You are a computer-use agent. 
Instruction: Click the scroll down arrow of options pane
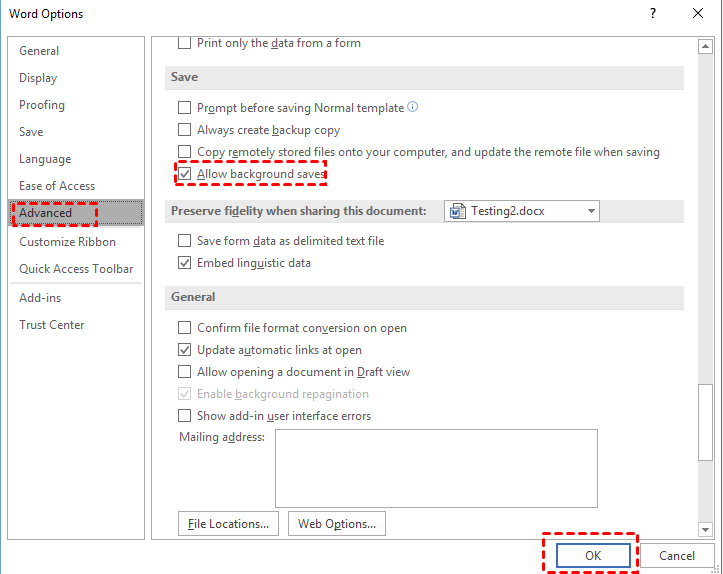[705, 530]
